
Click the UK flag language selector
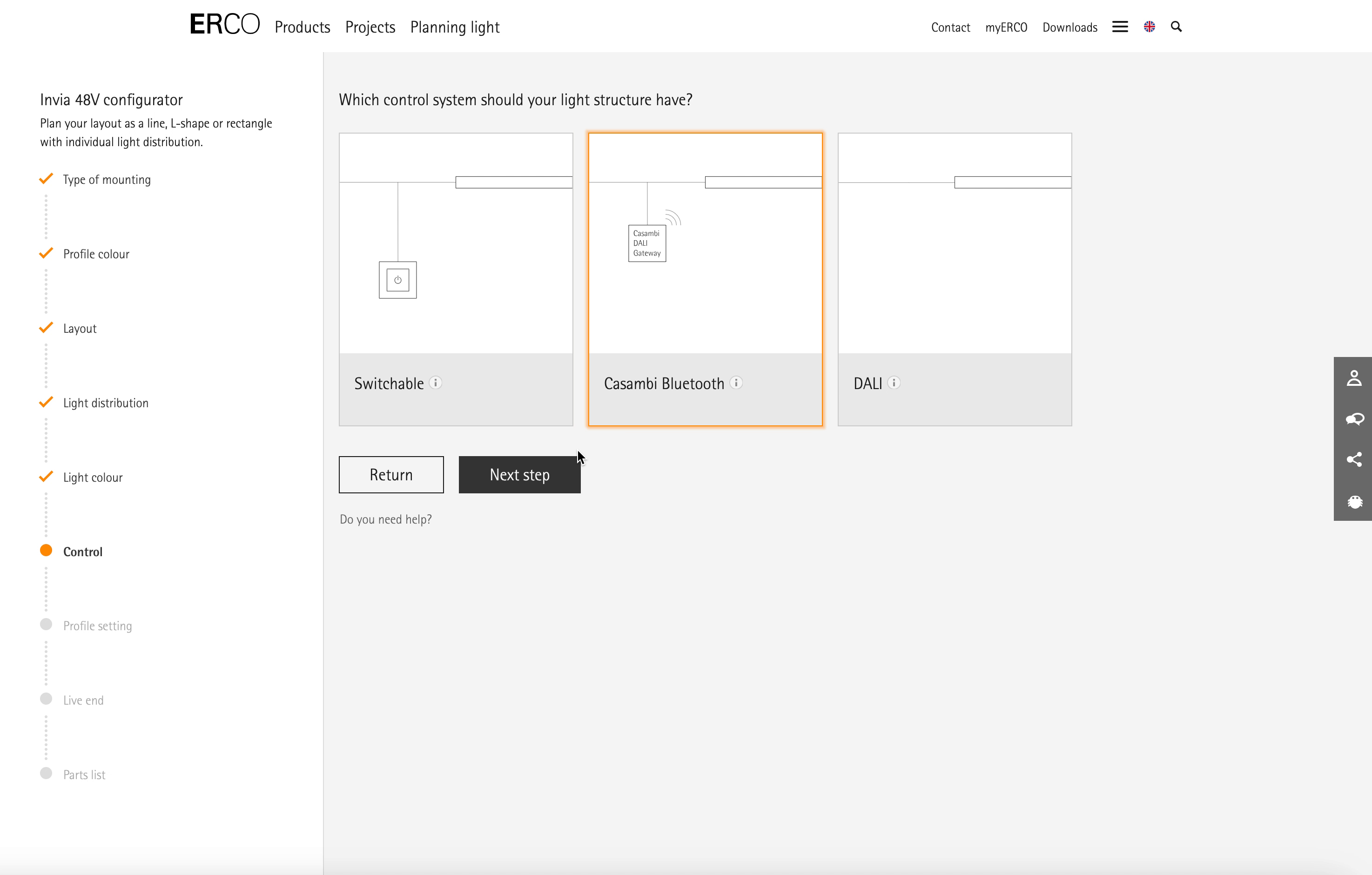point(1149,27)
